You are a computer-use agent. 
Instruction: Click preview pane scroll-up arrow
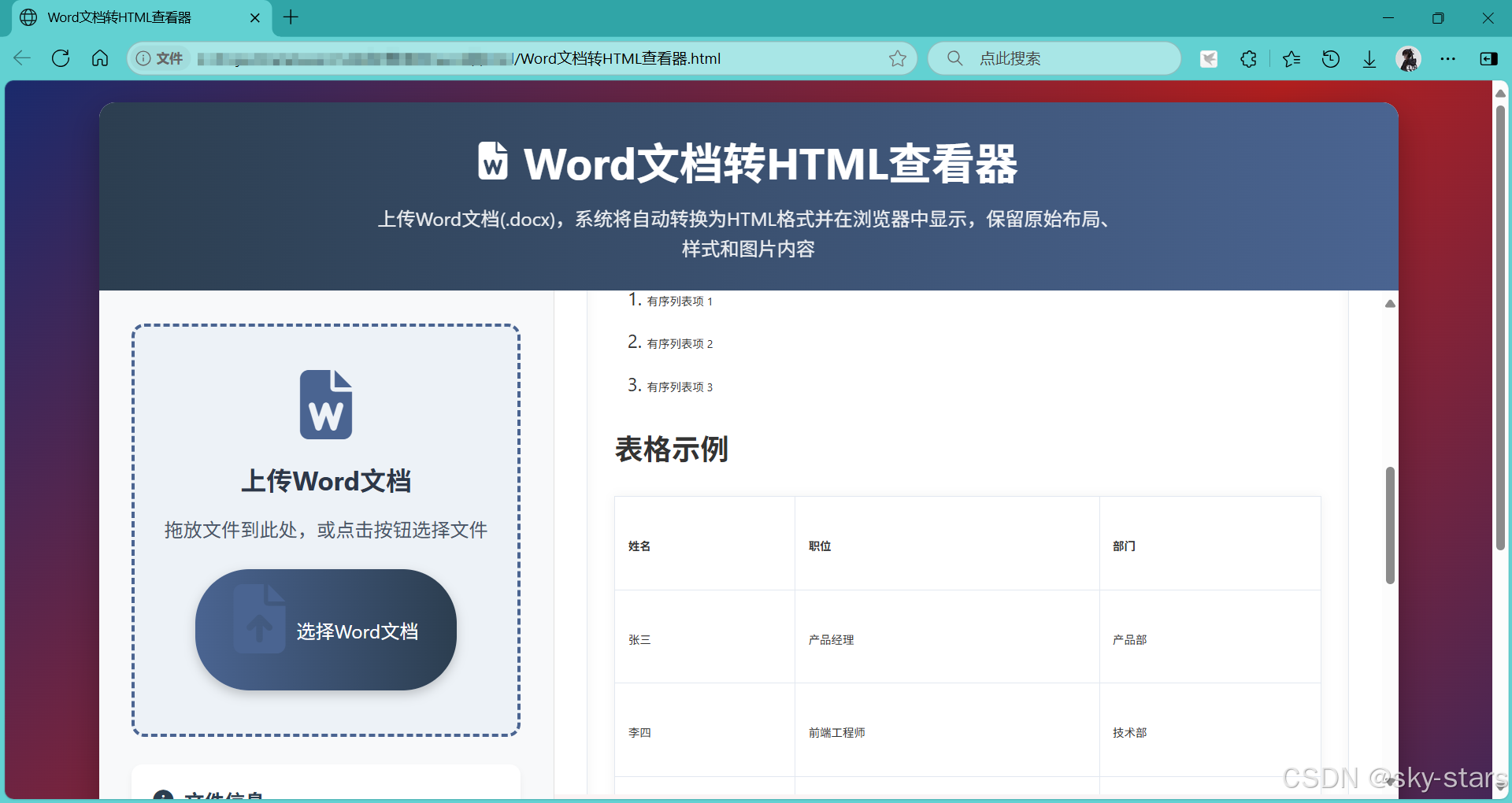[1390, 304]
